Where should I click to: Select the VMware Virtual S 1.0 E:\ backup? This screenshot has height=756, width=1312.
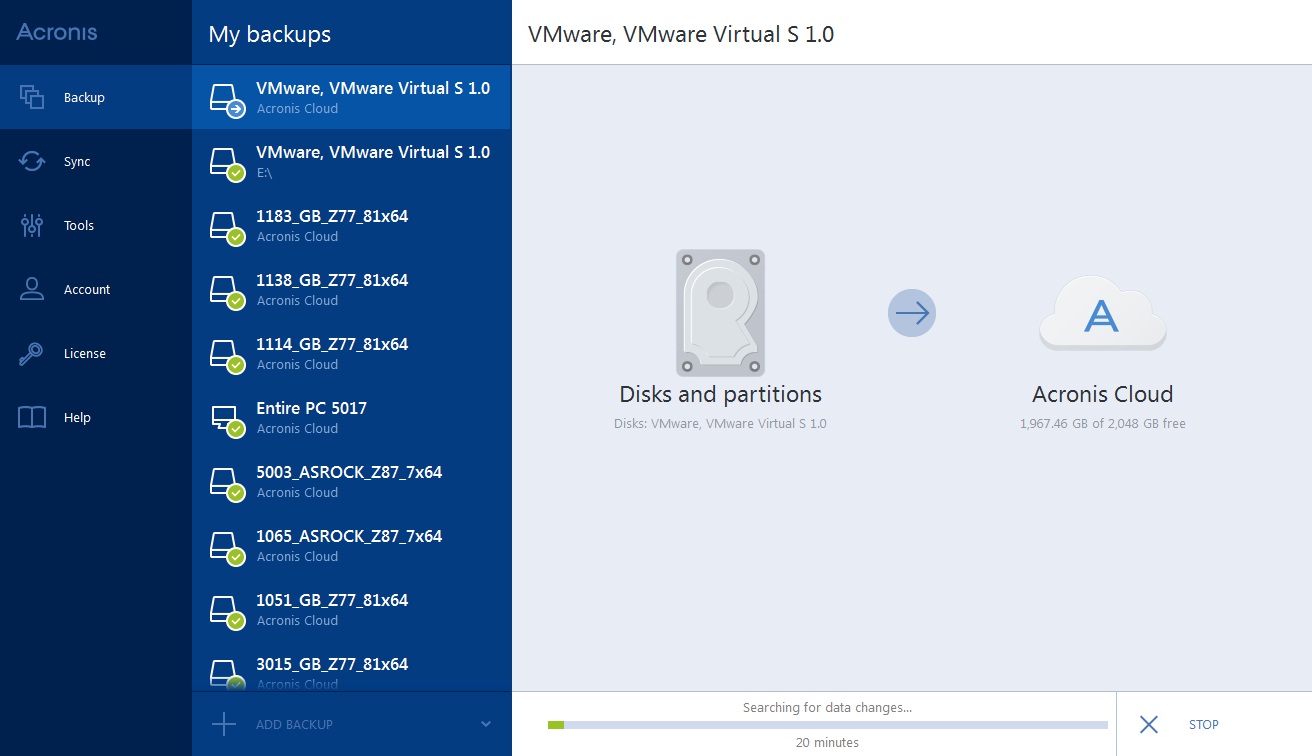point(352,161)
